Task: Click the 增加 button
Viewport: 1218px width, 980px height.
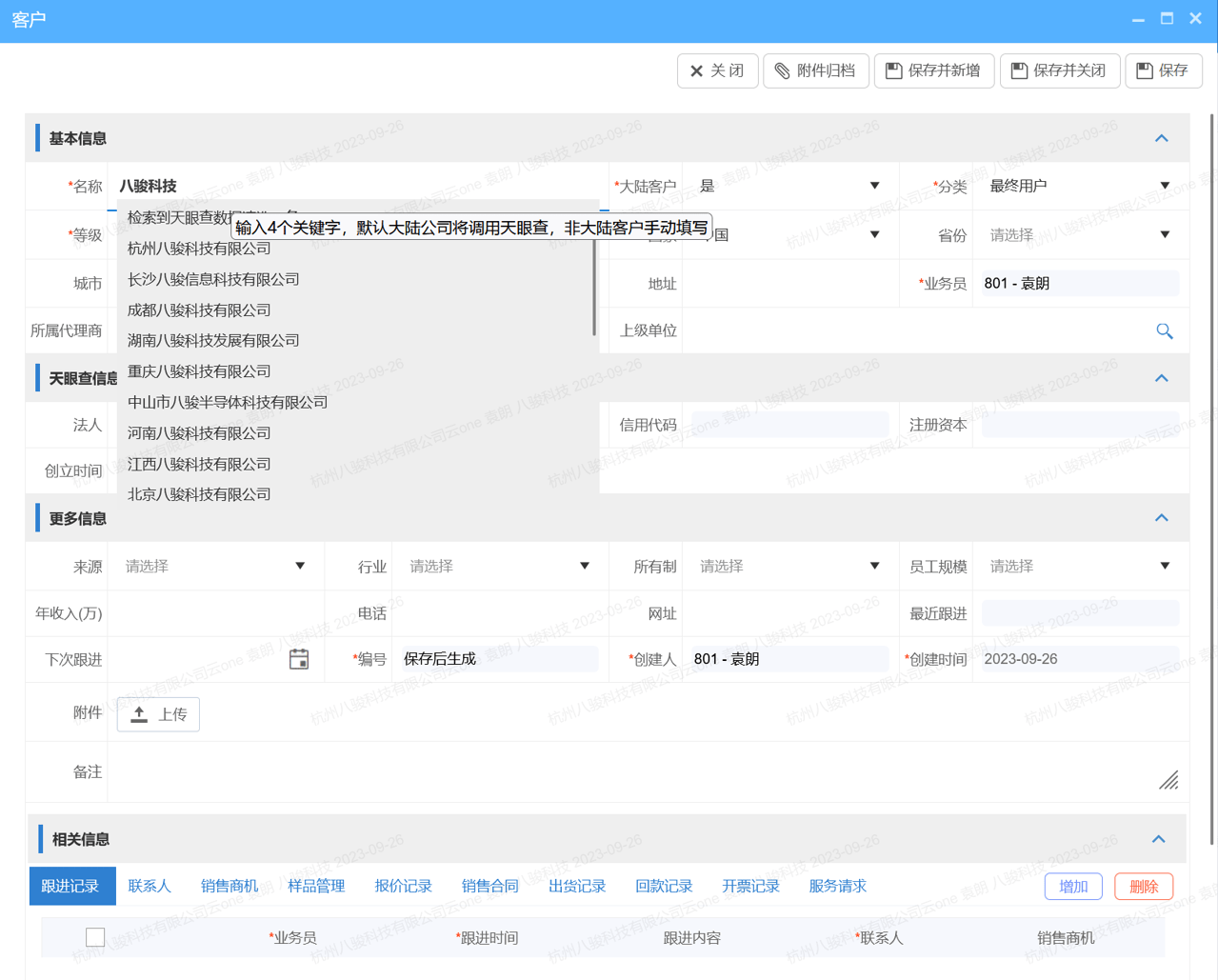Action: pos(1072,886)
